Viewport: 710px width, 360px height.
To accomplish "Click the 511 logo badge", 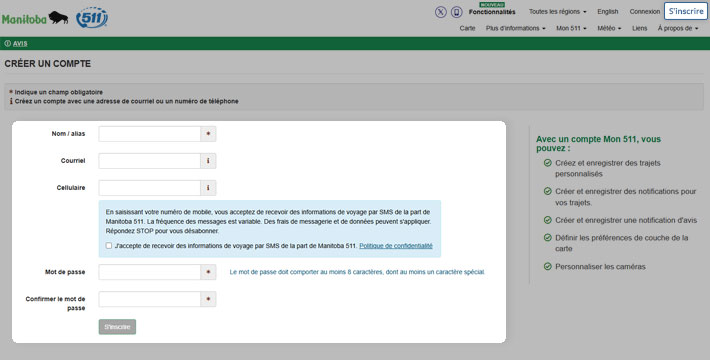I will [92, 18].
